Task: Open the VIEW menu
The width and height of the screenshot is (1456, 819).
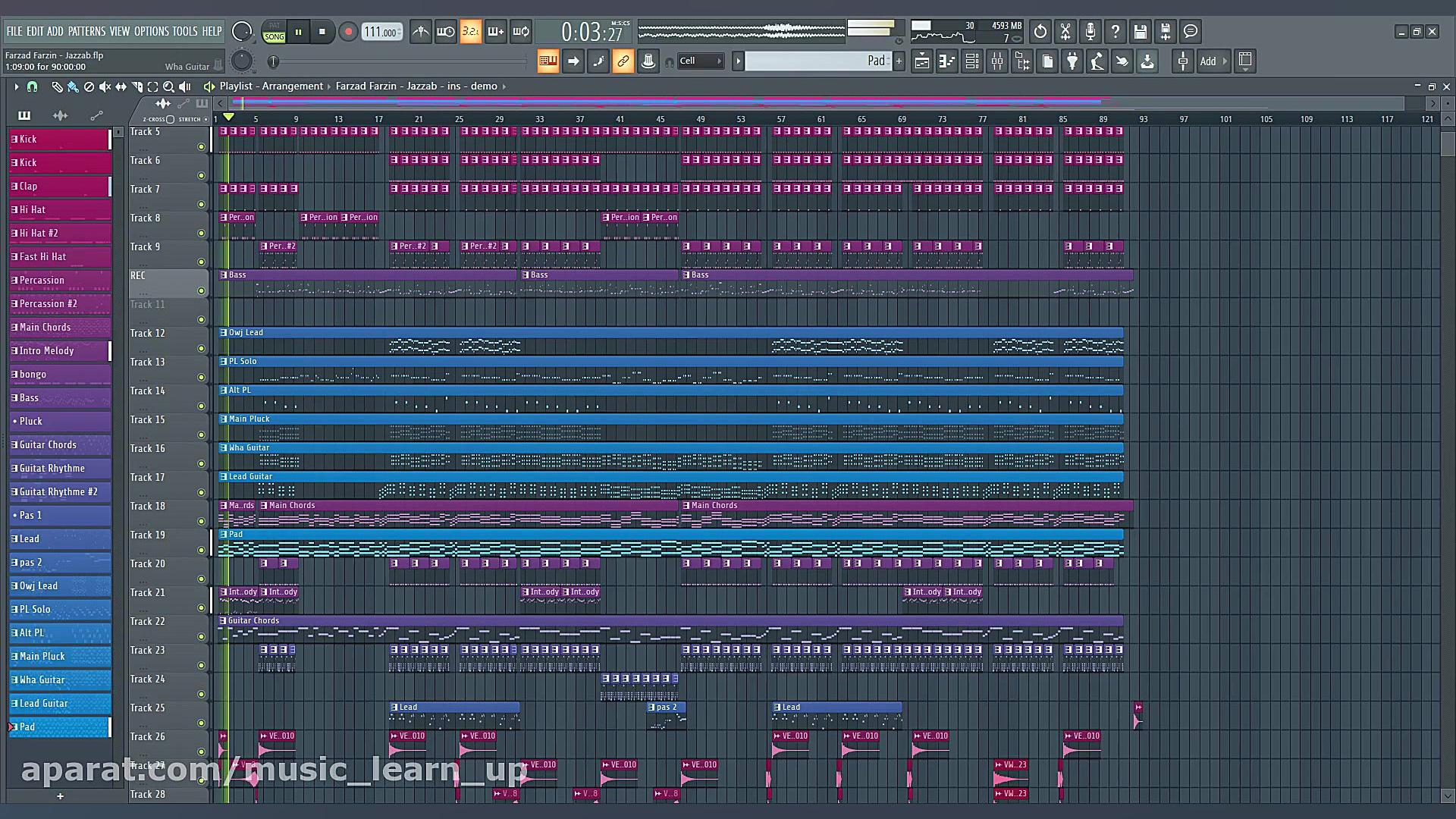Action: [x=120, y=31]
